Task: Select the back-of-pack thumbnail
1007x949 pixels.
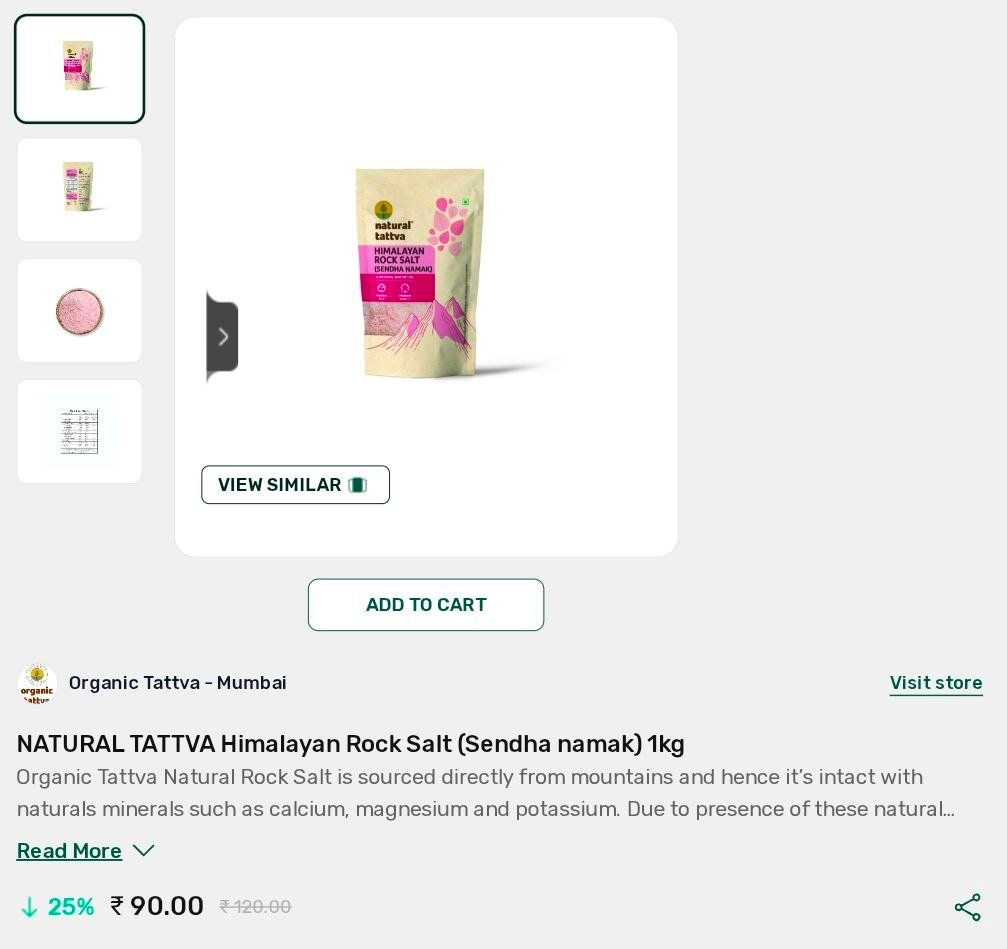Action: point(80,189)
